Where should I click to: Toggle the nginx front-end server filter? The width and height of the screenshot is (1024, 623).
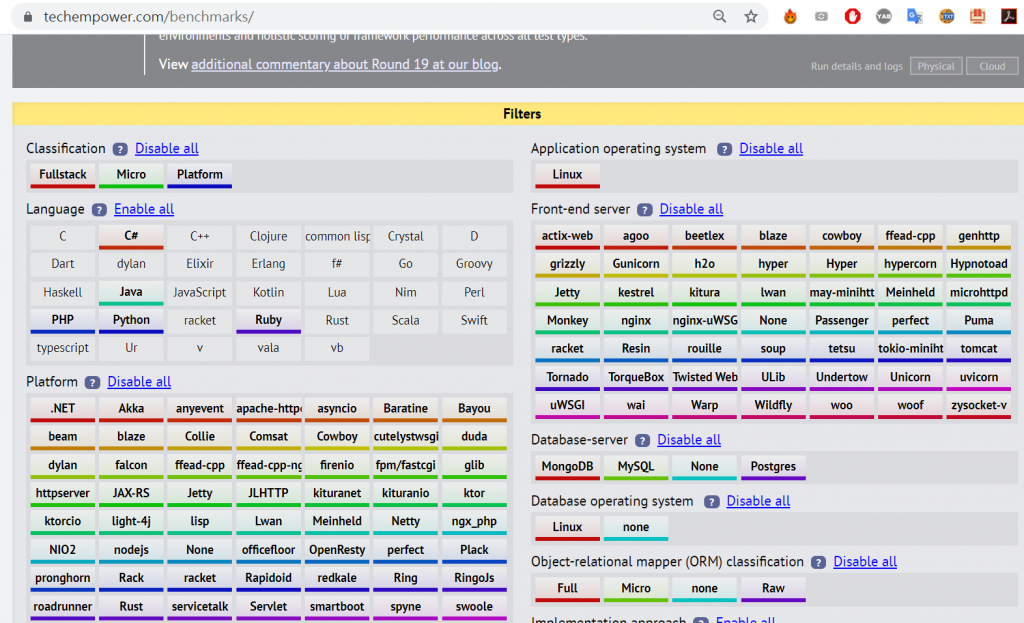636,321
